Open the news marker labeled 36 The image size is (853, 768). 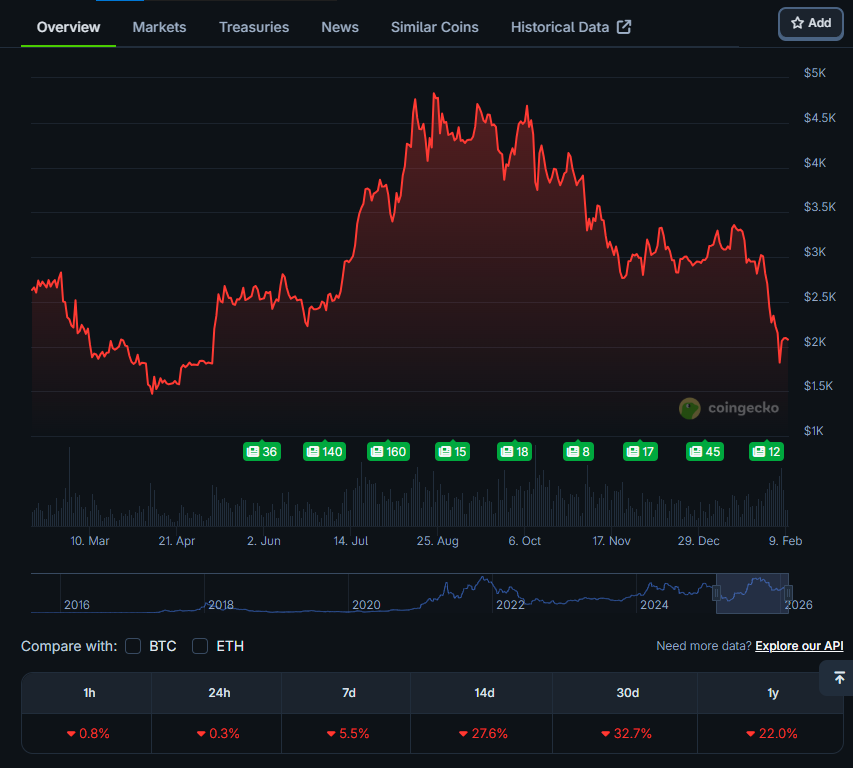[x=262, y=451]
